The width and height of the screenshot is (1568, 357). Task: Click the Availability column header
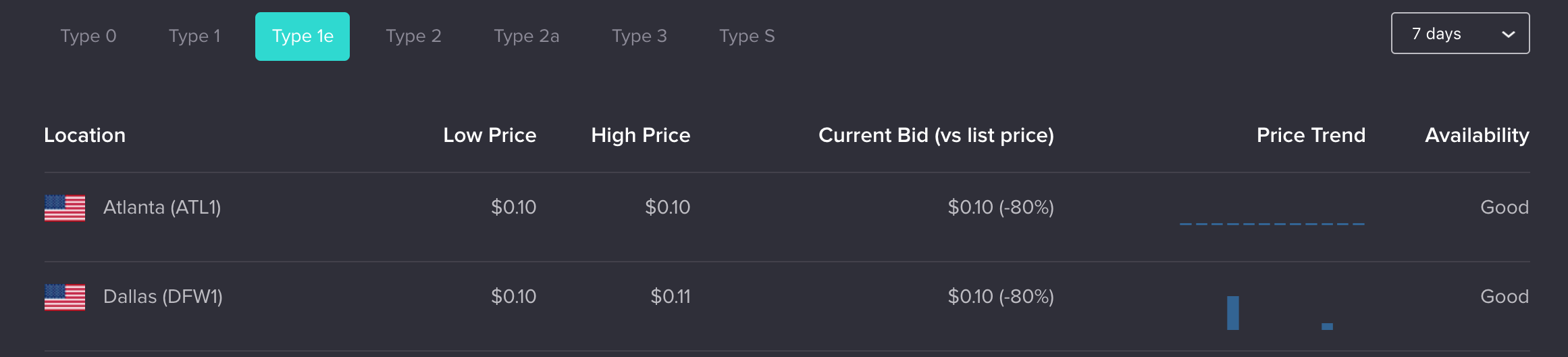(1477, 135)
